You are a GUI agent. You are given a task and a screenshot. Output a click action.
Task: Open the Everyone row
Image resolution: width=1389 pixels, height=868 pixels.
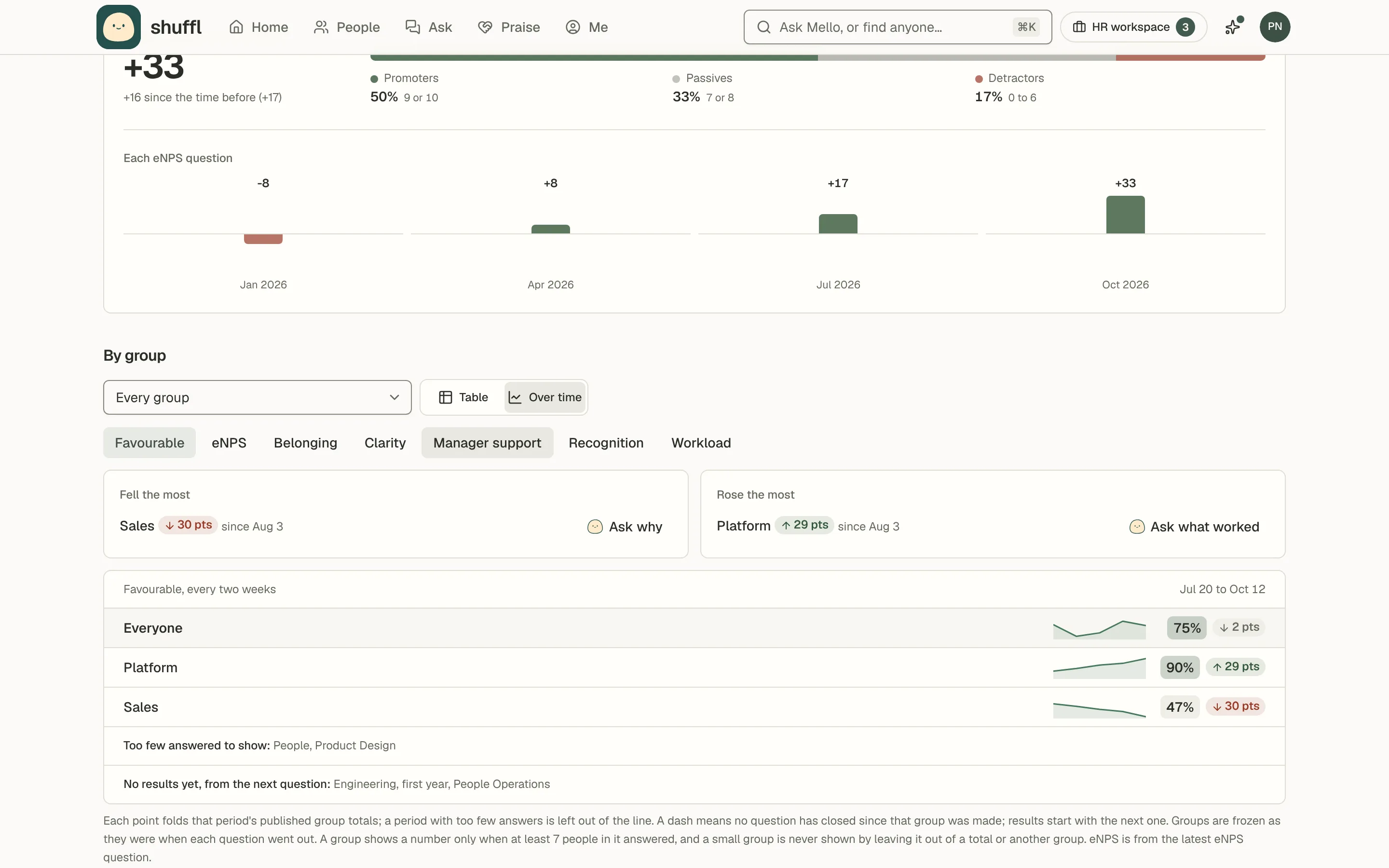pos(694,628)
